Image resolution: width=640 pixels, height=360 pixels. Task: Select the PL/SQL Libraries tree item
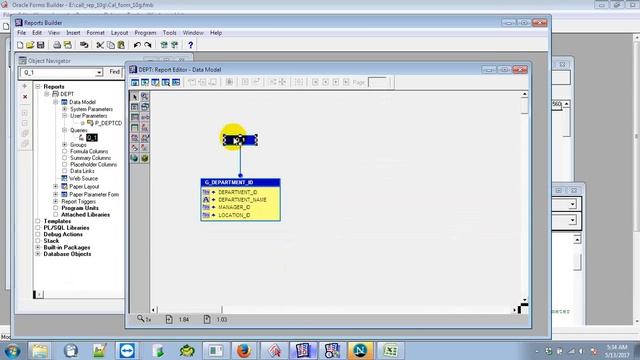click(66, 228)
